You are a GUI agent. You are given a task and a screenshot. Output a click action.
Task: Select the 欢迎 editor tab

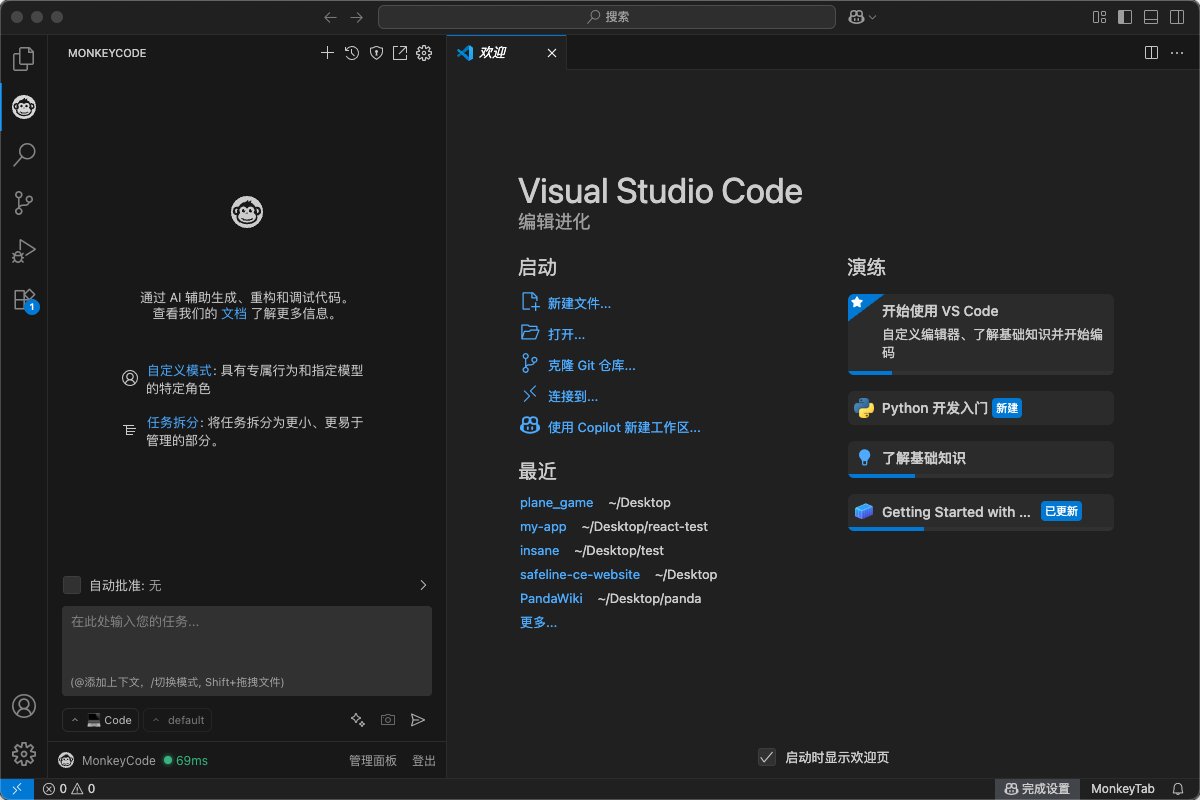click(x=506, y=53)
